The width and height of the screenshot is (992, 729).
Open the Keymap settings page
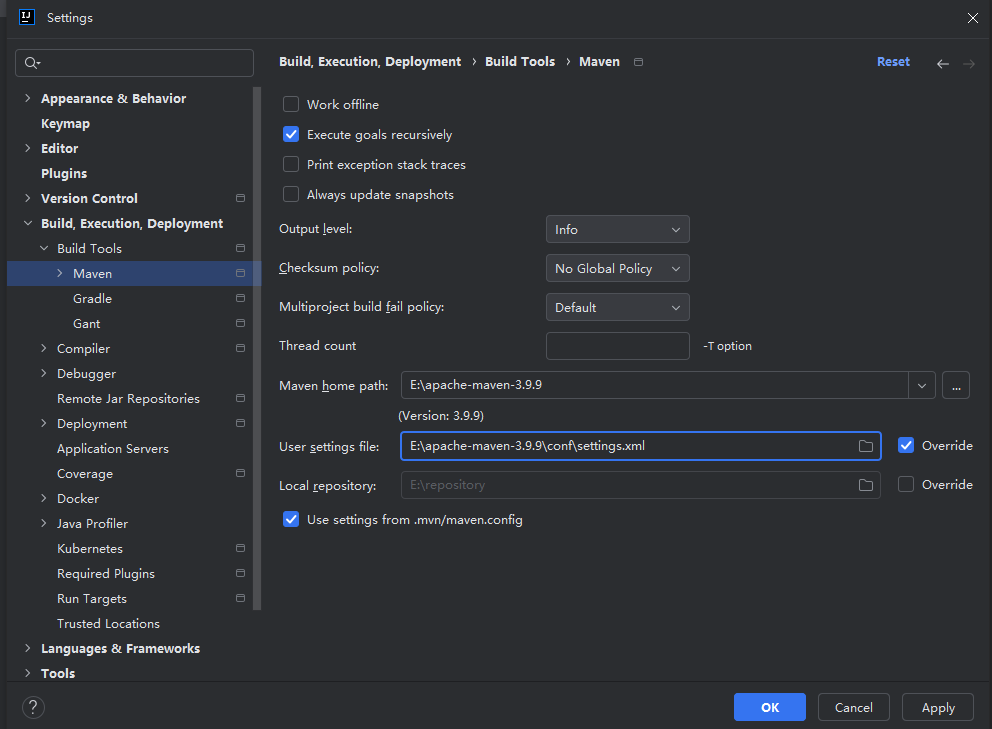(65, 124)
